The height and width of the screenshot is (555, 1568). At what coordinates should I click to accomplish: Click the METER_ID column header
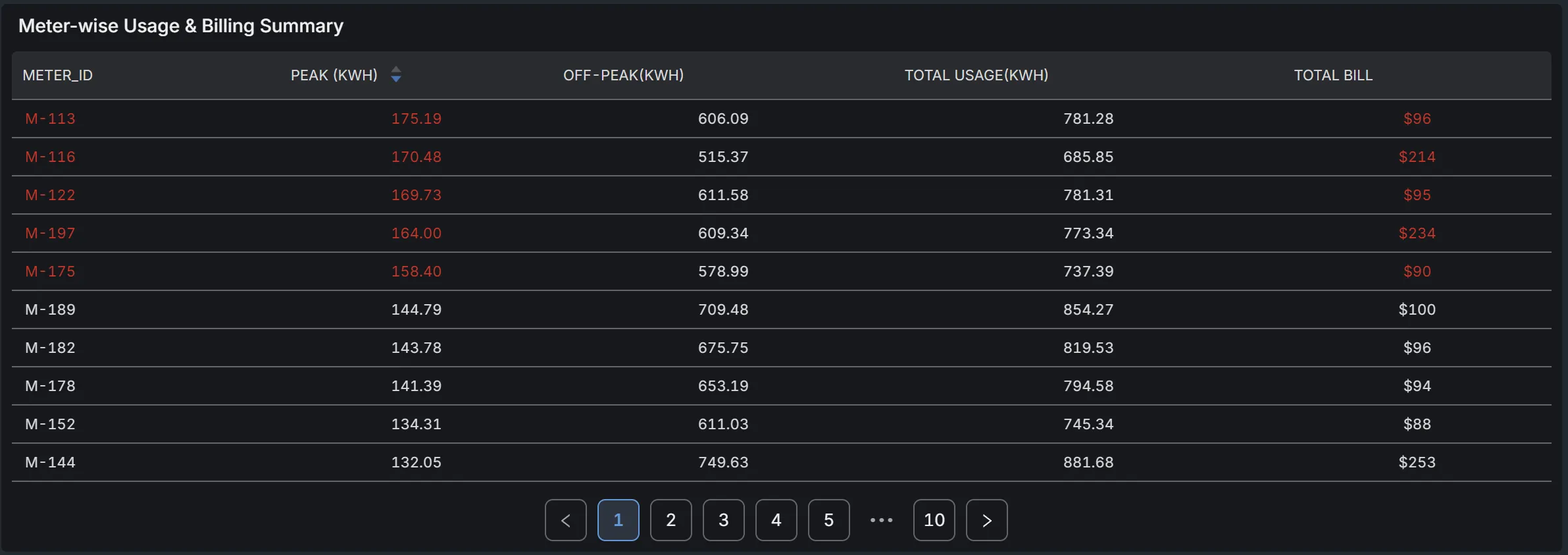[58, 75]
